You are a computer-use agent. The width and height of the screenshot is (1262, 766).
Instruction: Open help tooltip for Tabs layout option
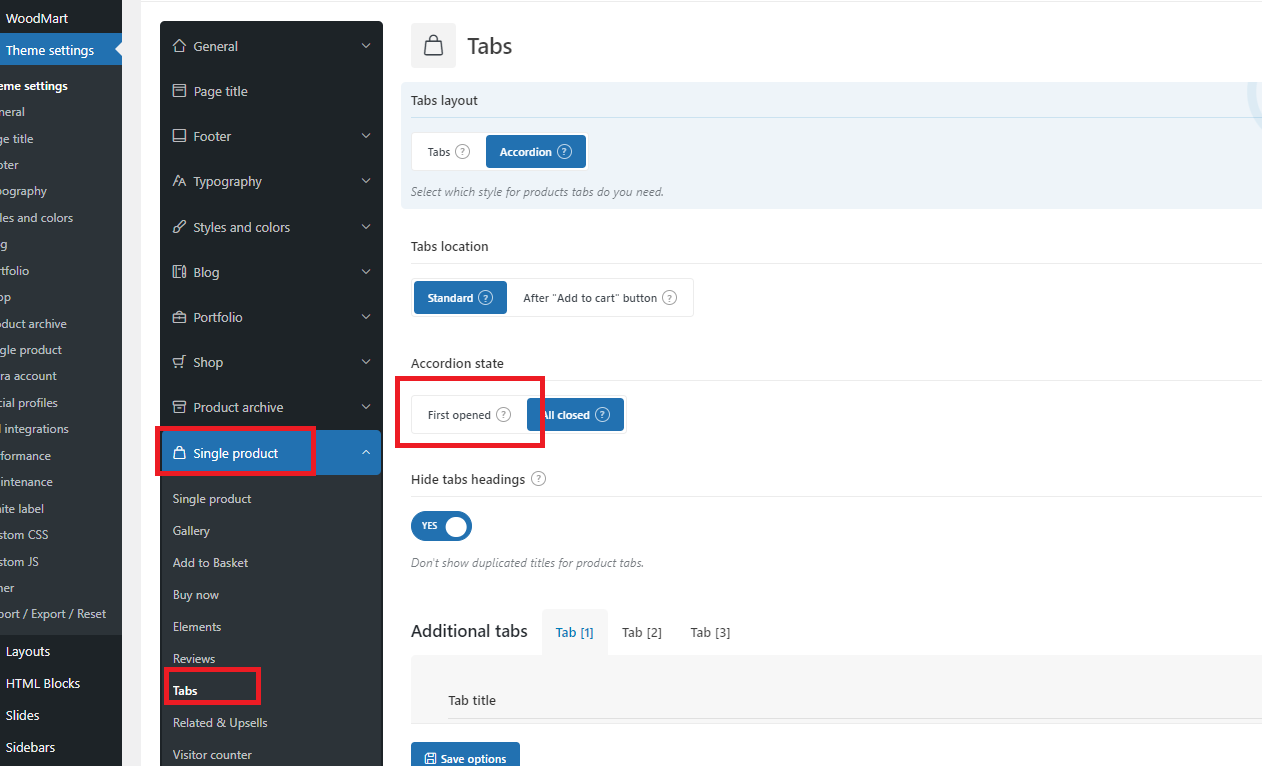[462, 152]
